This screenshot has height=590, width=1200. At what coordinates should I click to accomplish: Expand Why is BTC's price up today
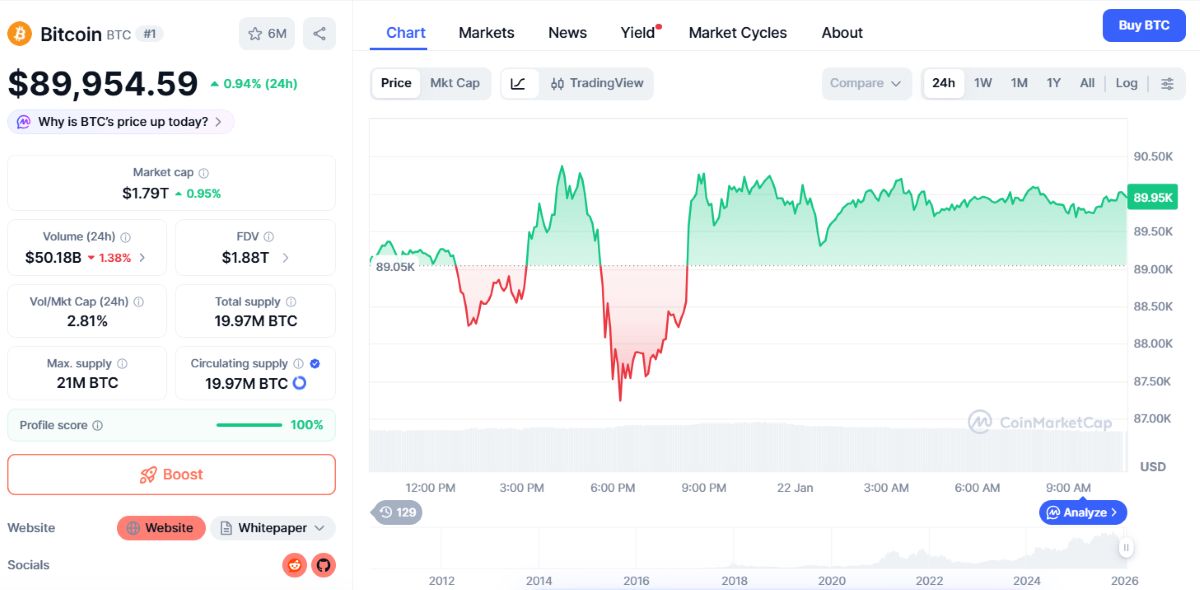[x=121, y=122]
